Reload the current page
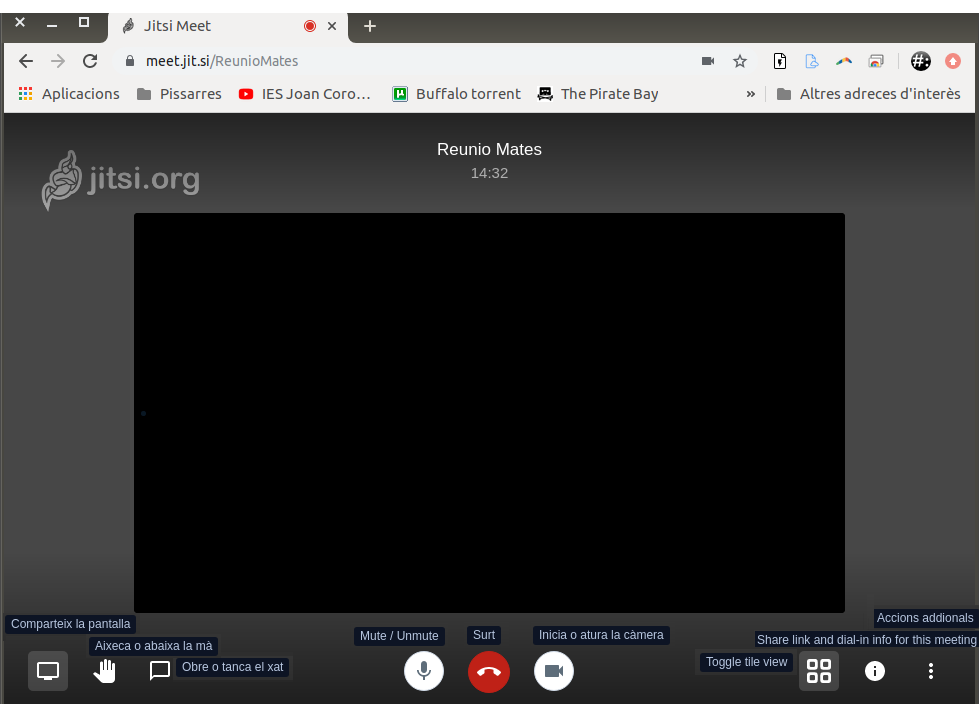Viewport: 979px width, 717px height. (x=90, y=61)
